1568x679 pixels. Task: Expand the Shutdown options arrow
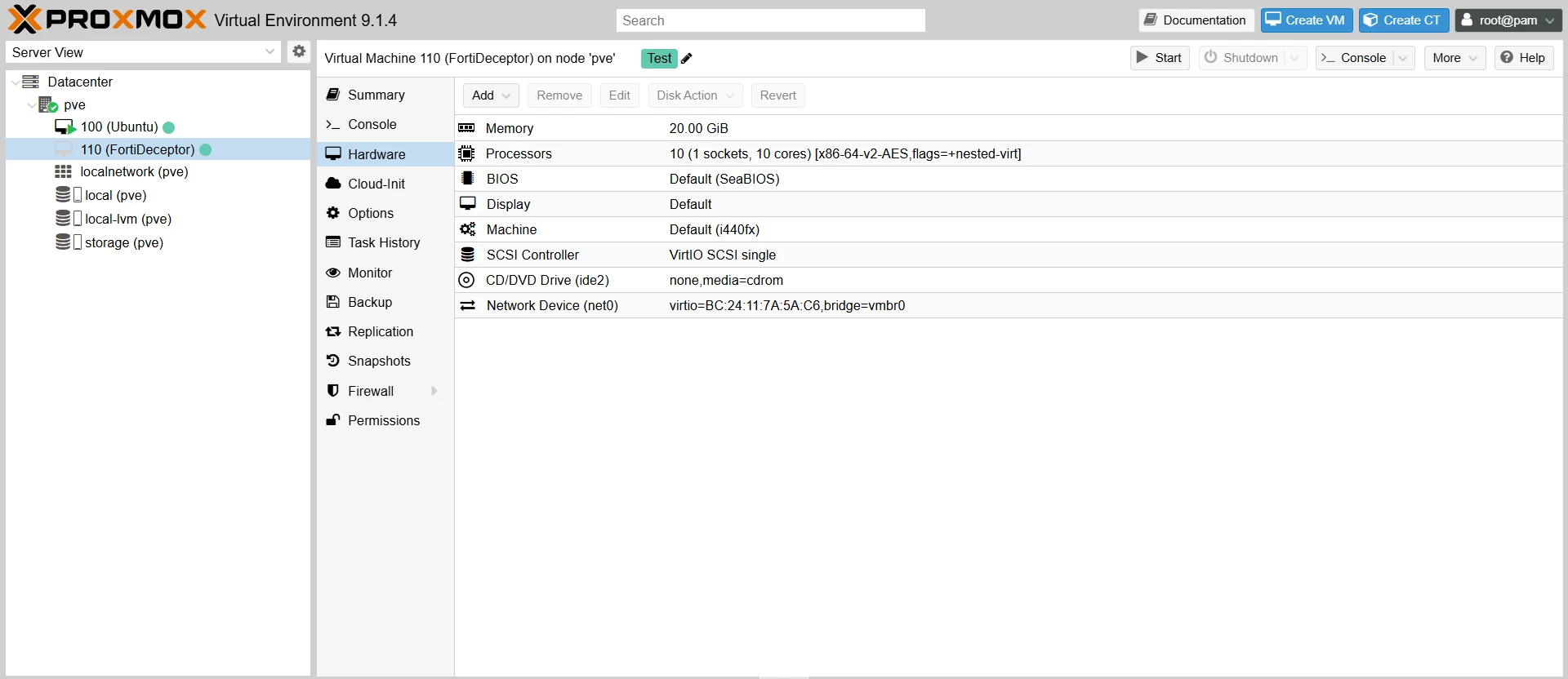pos(1294,58)
